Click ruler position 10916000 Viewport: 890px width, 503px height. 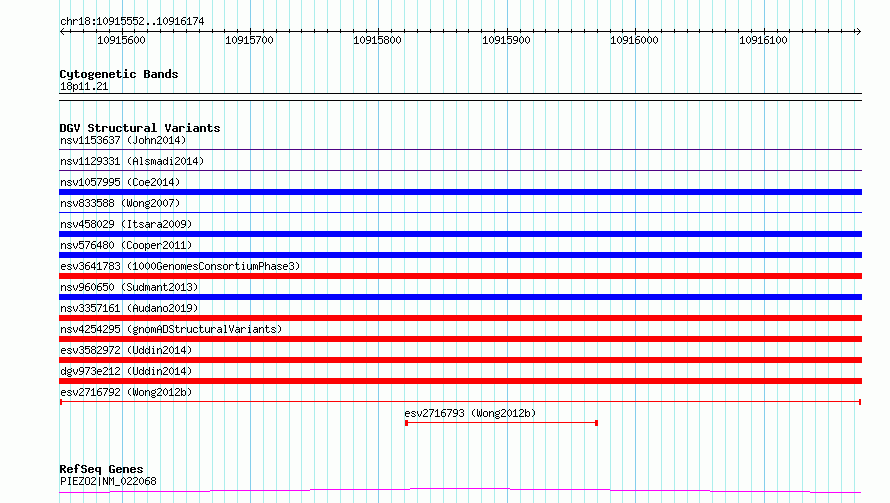point(635,40)
